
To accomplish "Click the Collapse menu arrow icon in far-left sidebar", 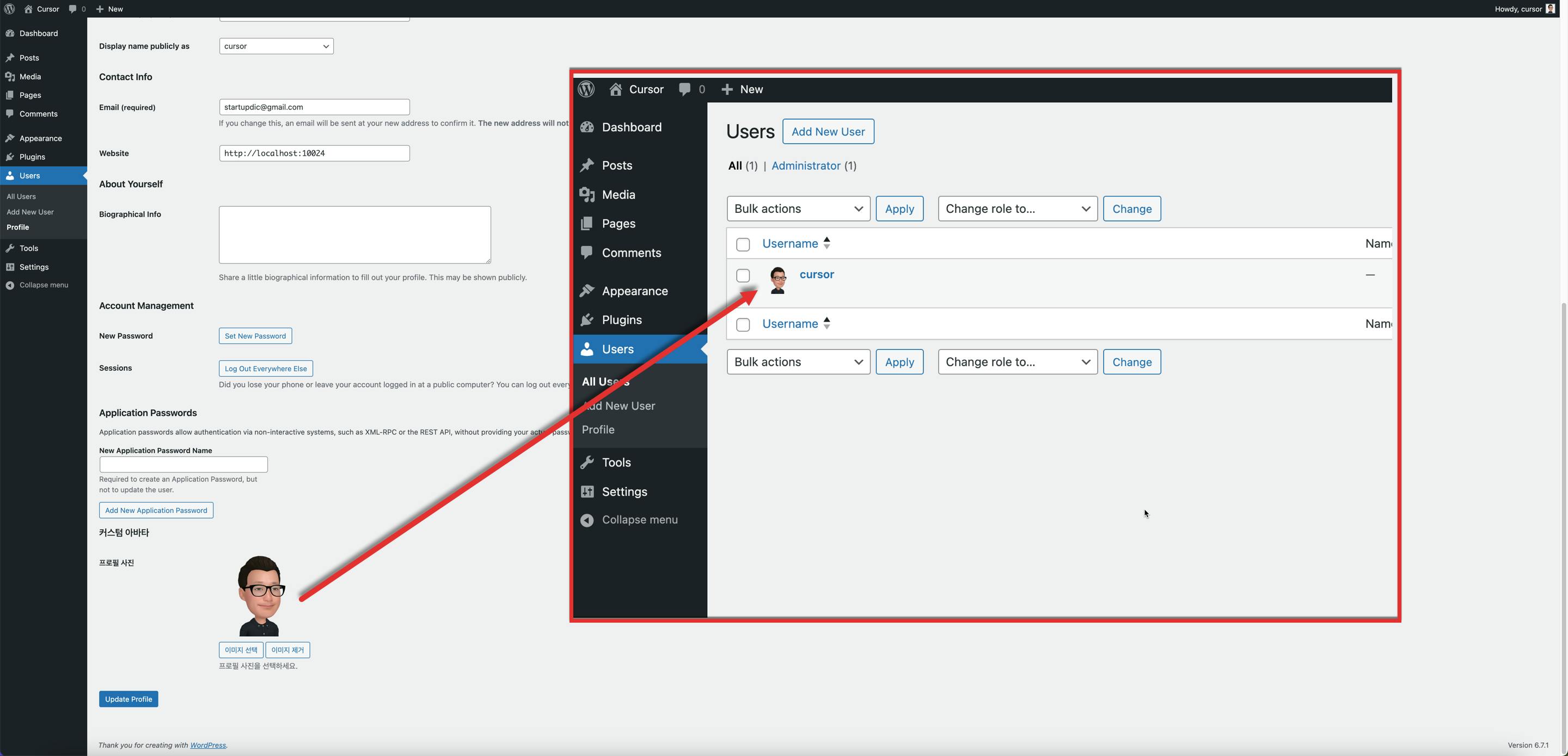I will [x=10, y=286].
